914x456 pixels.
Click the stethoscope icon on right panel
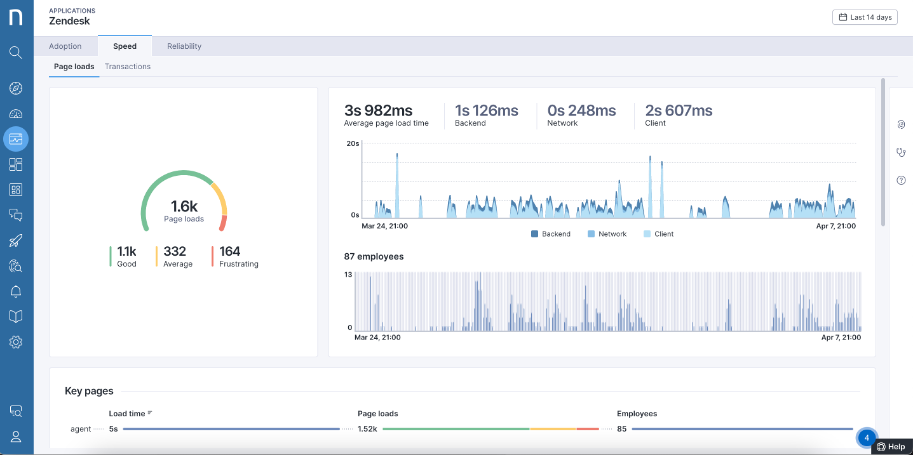point(901,152)
